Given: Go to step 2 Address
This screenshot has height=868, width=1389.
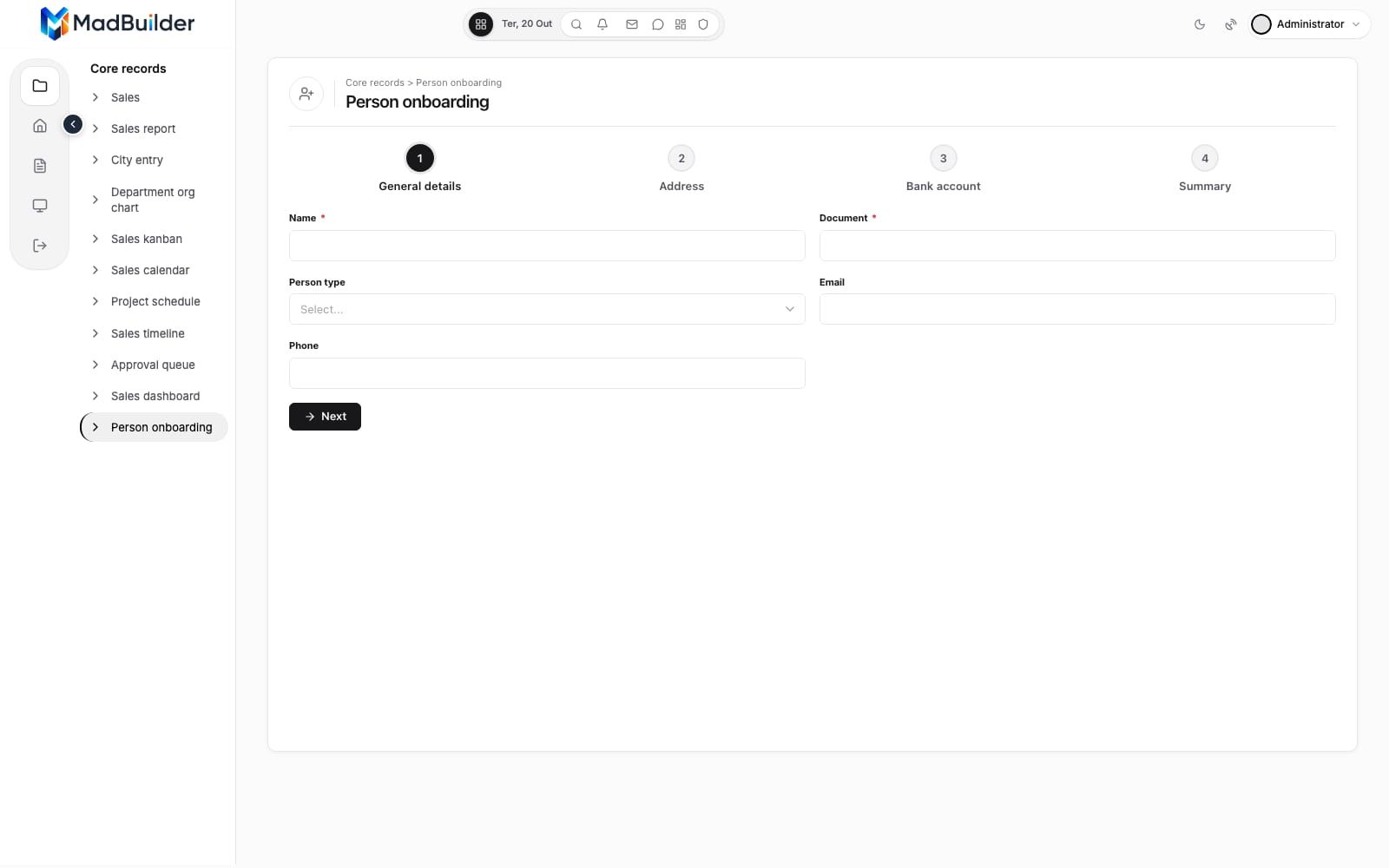Looking at the screenshot, I should 681,168.
